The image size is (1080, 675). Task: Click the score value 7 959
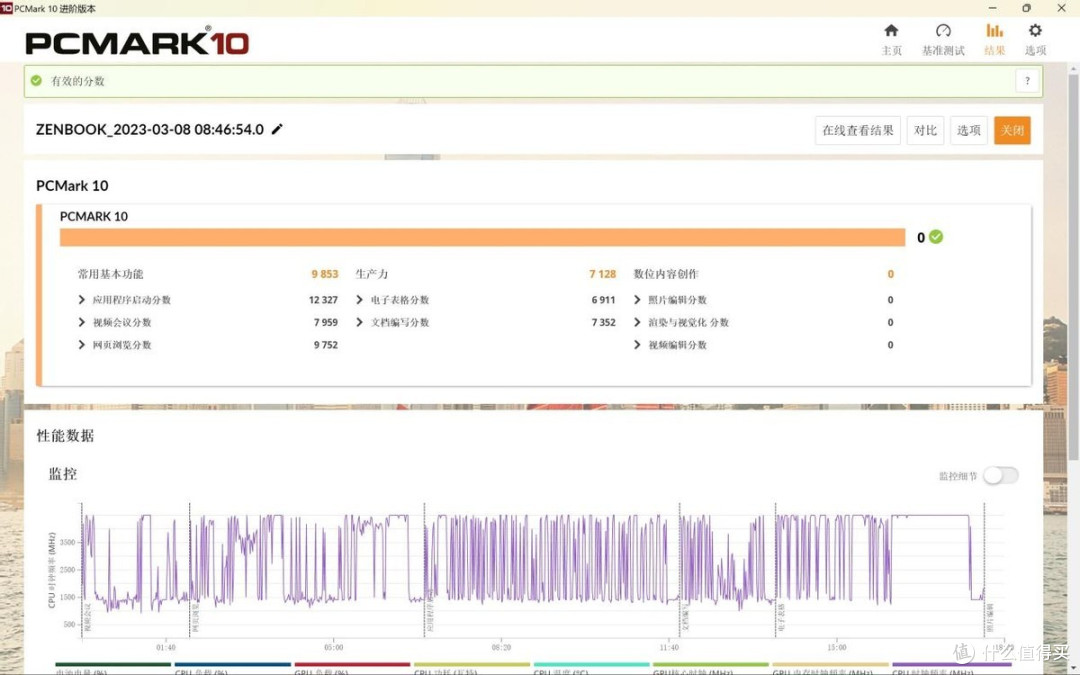click(326, 322)
